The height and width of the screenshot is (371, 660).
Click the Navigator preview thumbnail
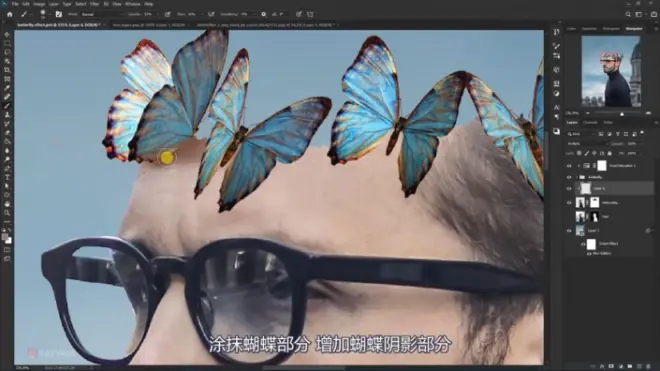[611, 71]
